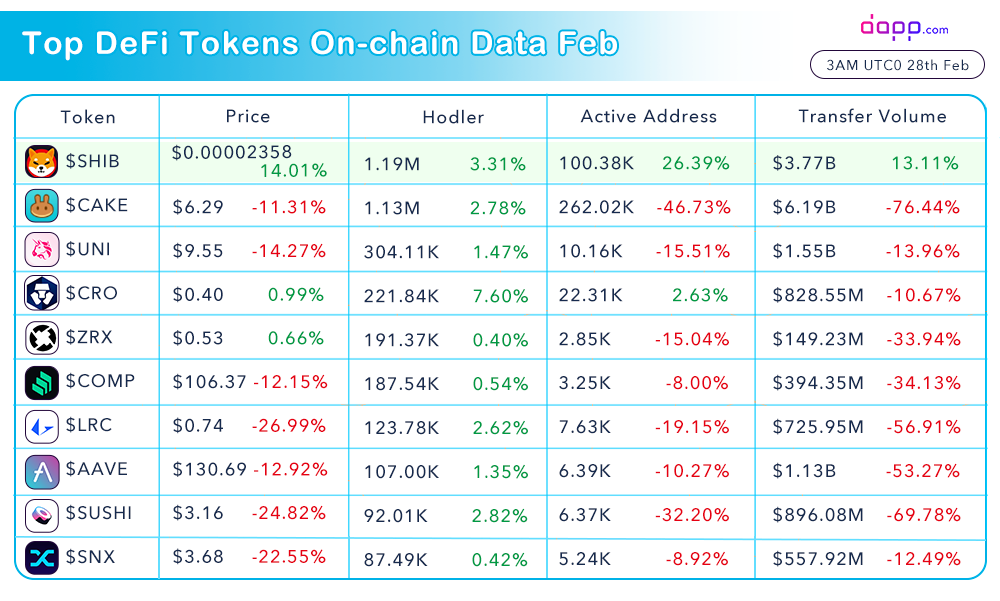The height and width of the screenshot is (601, 1000).
Task: Open the dapp.com logo link
Action: point(904,28)
